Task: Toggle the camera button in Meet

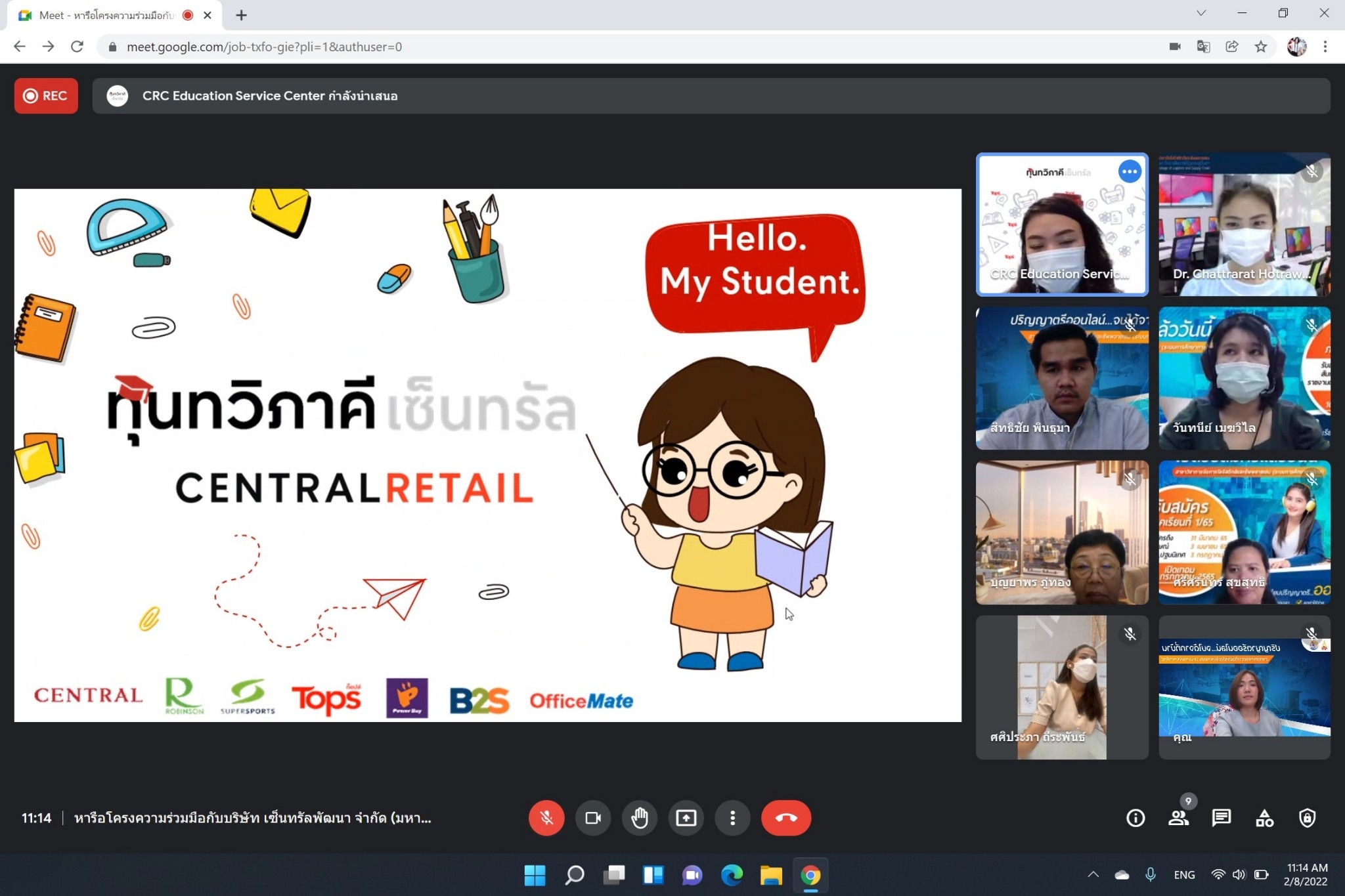Action: point(593,818)
